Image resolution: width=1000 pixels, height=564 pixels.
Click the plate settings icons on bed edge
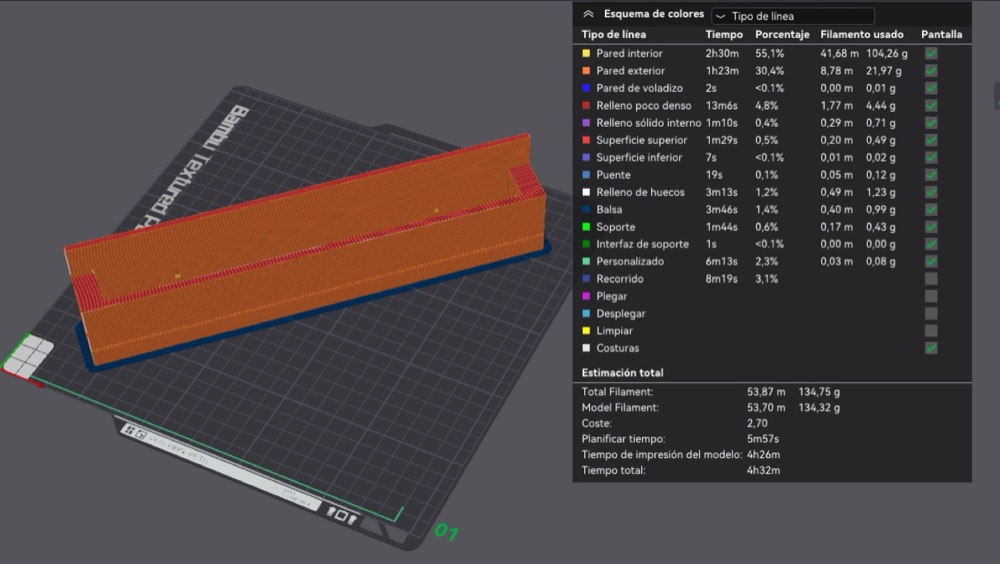point(341,514)
